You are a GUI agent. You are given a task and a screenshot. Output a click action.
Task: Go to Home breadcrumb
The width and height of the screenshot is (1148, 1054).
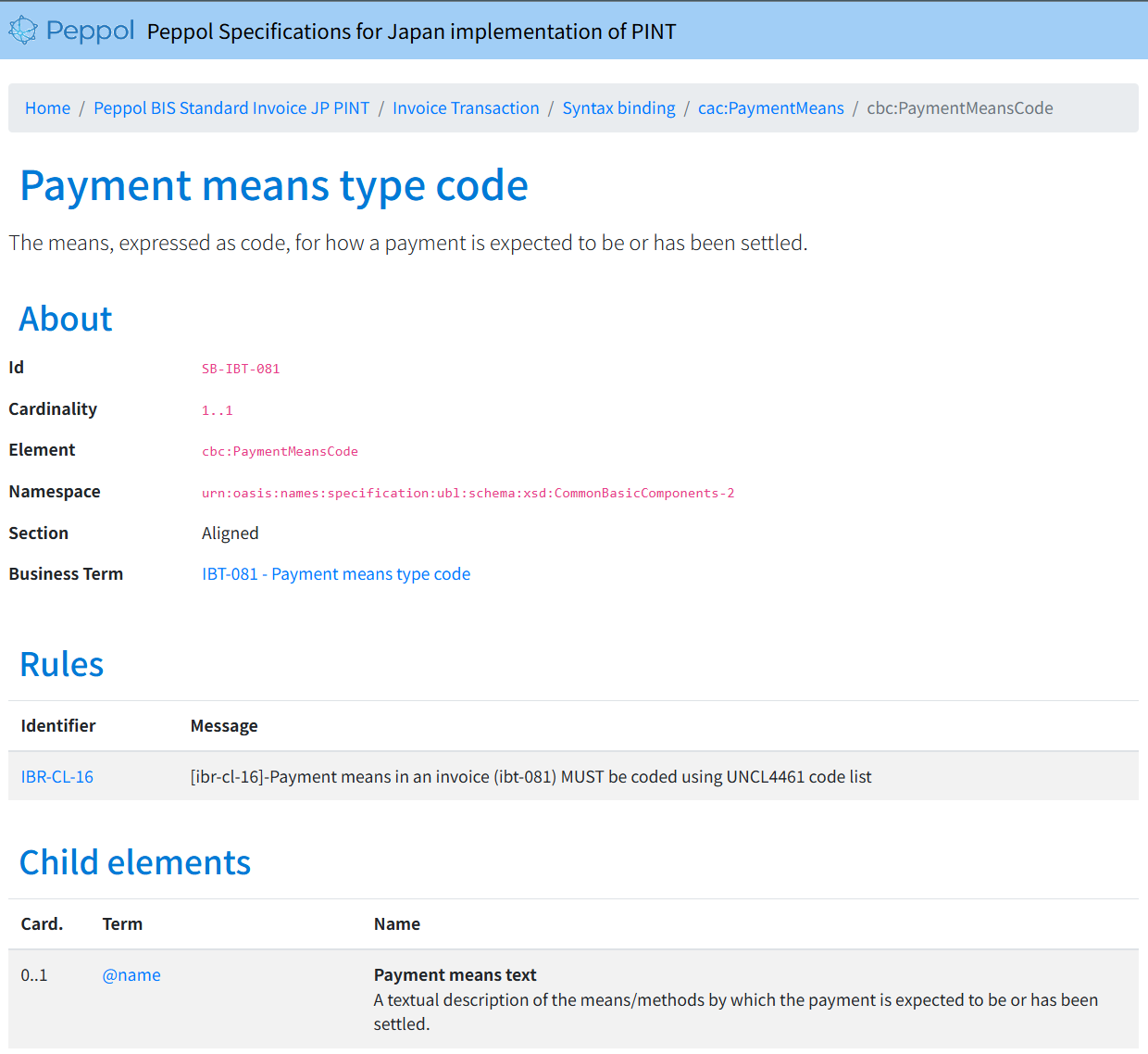47,108
